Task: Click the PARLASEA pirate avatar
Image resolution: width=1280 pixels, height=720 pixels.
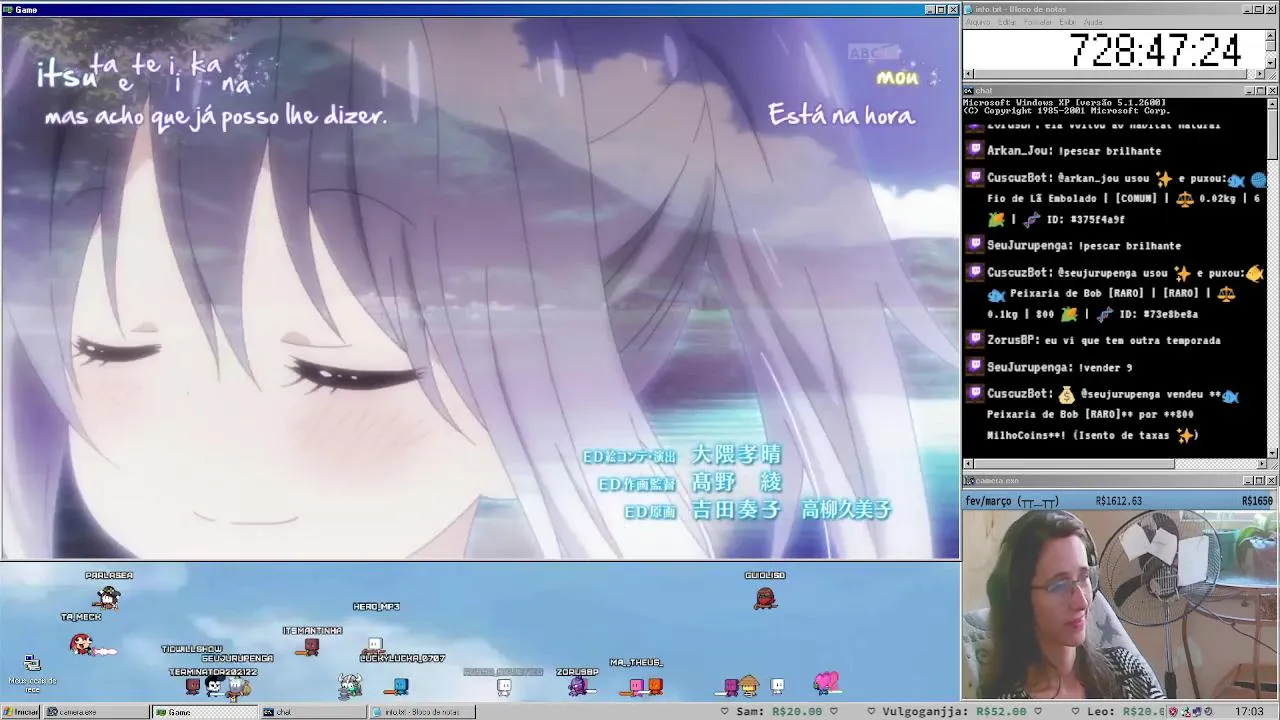Action: [108, 597]
